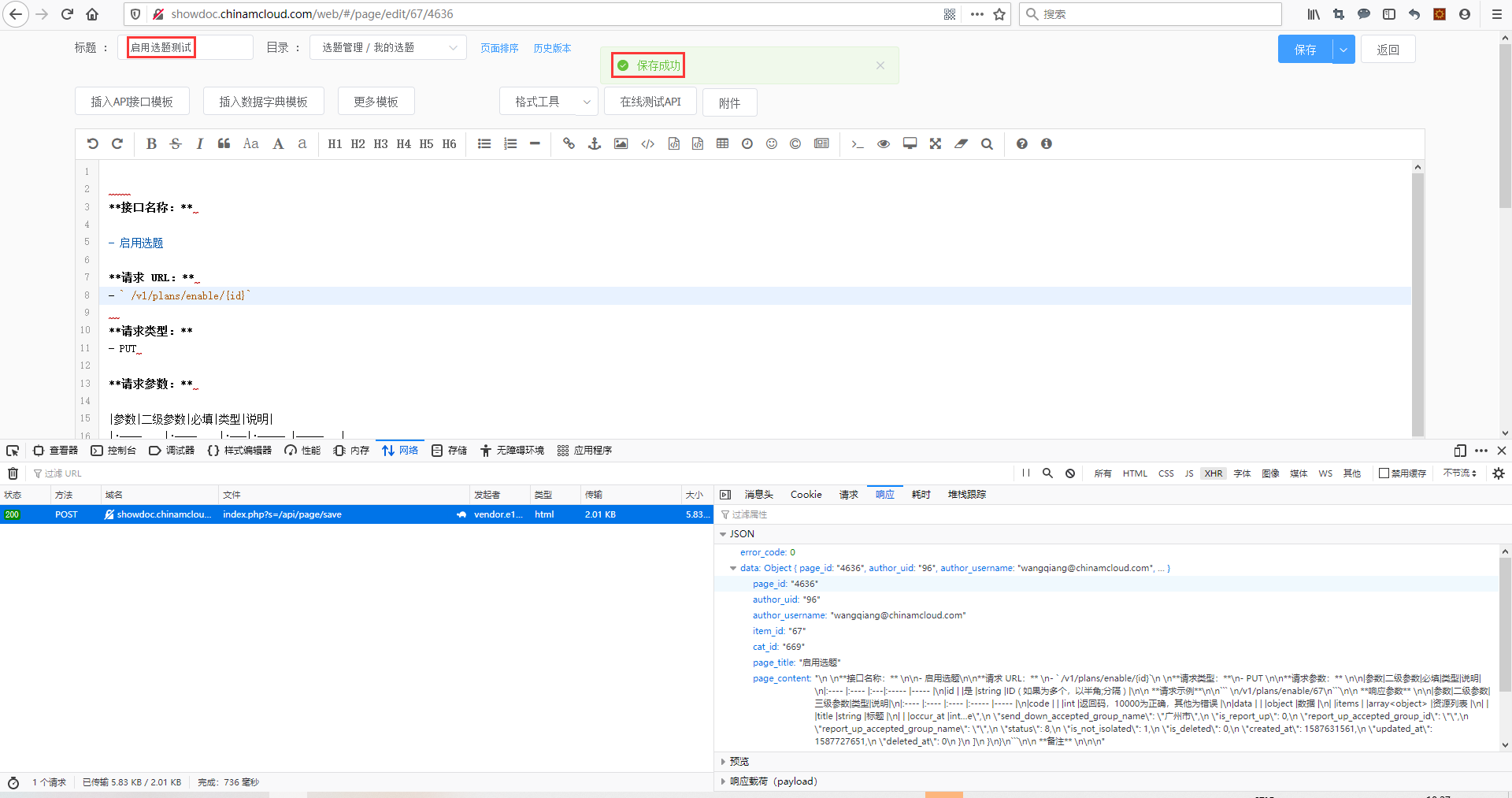This screenshot has width=1512, height=798.
Task: Click the insert image icon
Action: 621,143
